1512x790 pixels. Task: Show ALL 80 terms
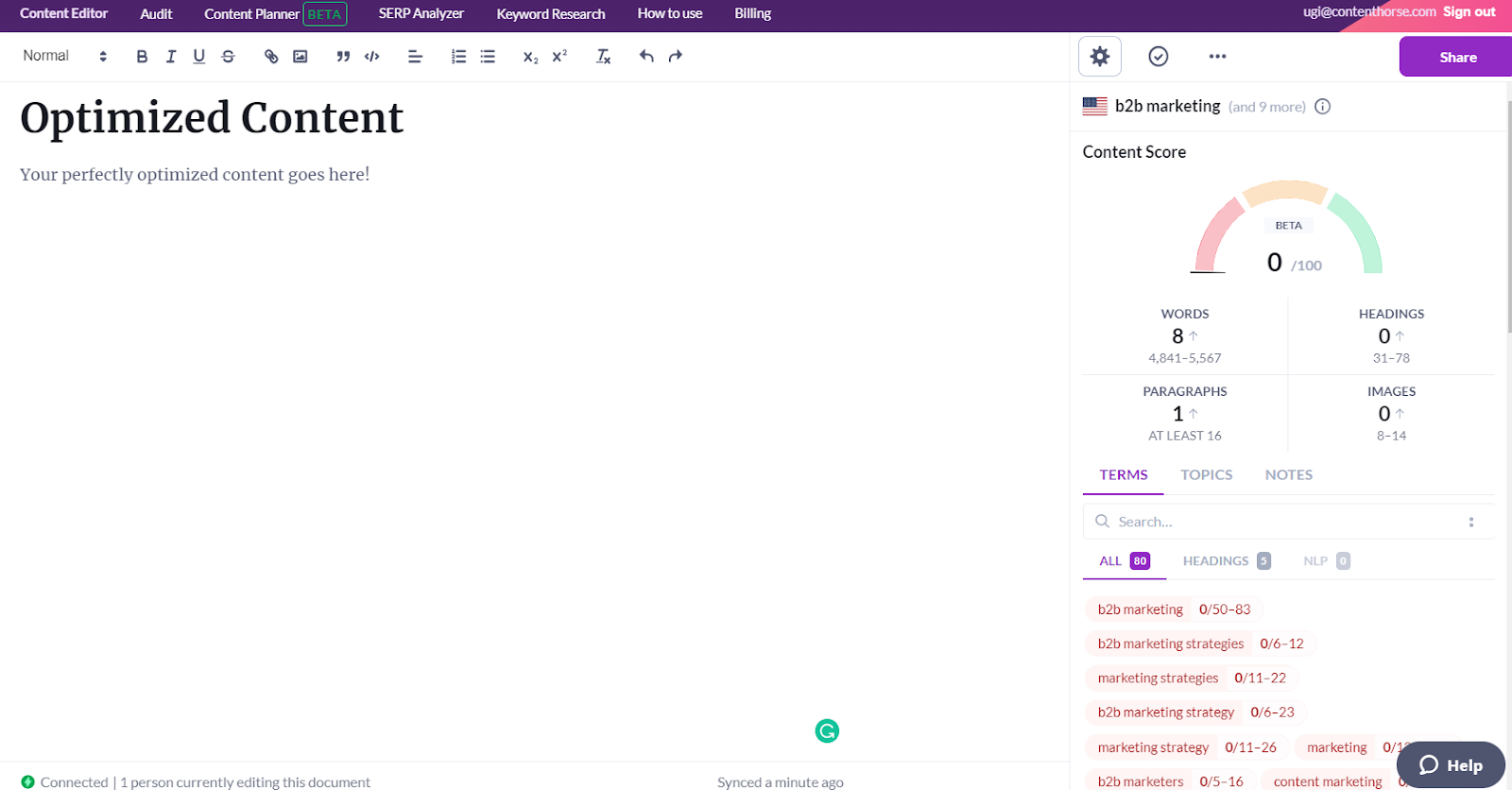pos(1125,561)
